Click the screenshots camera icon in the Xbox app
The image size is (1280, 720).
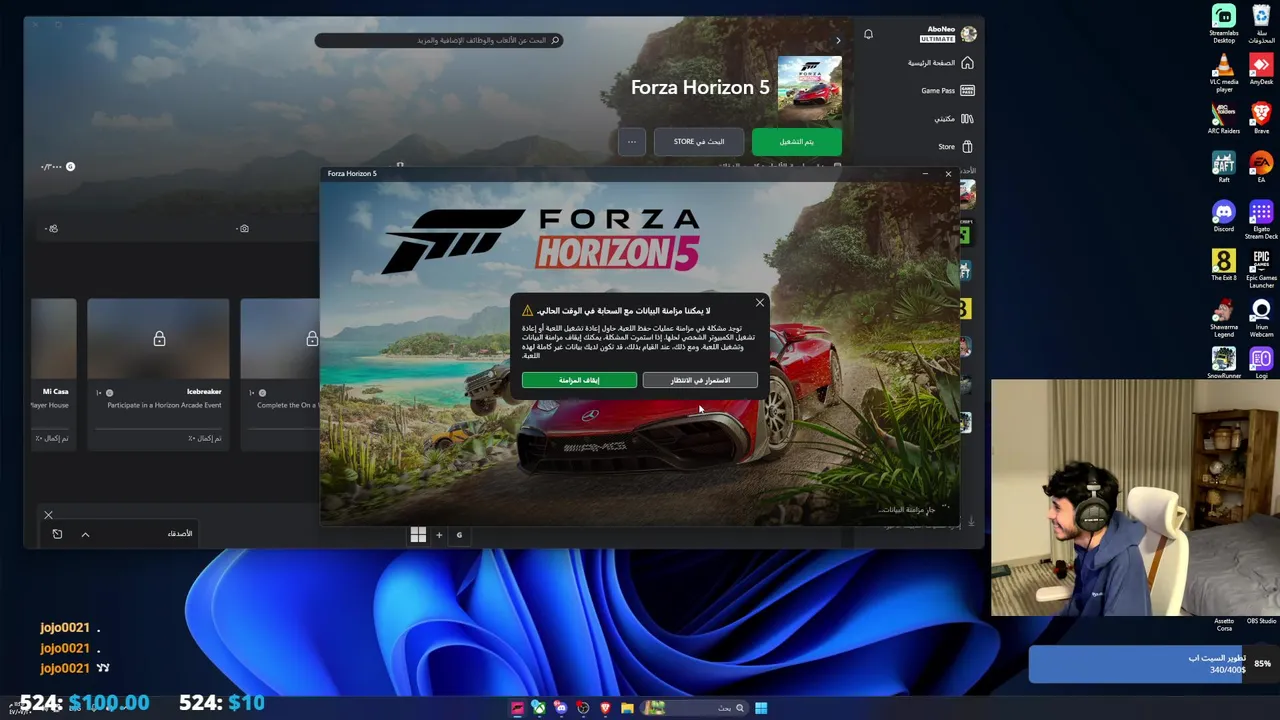pos(243,229)
